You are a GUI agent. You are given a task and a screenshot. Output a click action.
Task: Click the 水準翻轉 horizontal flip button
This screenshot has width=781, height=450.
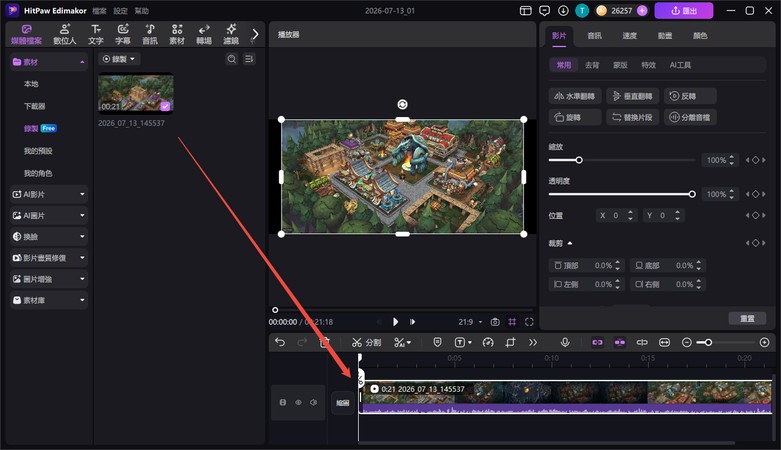coord(575,96)
